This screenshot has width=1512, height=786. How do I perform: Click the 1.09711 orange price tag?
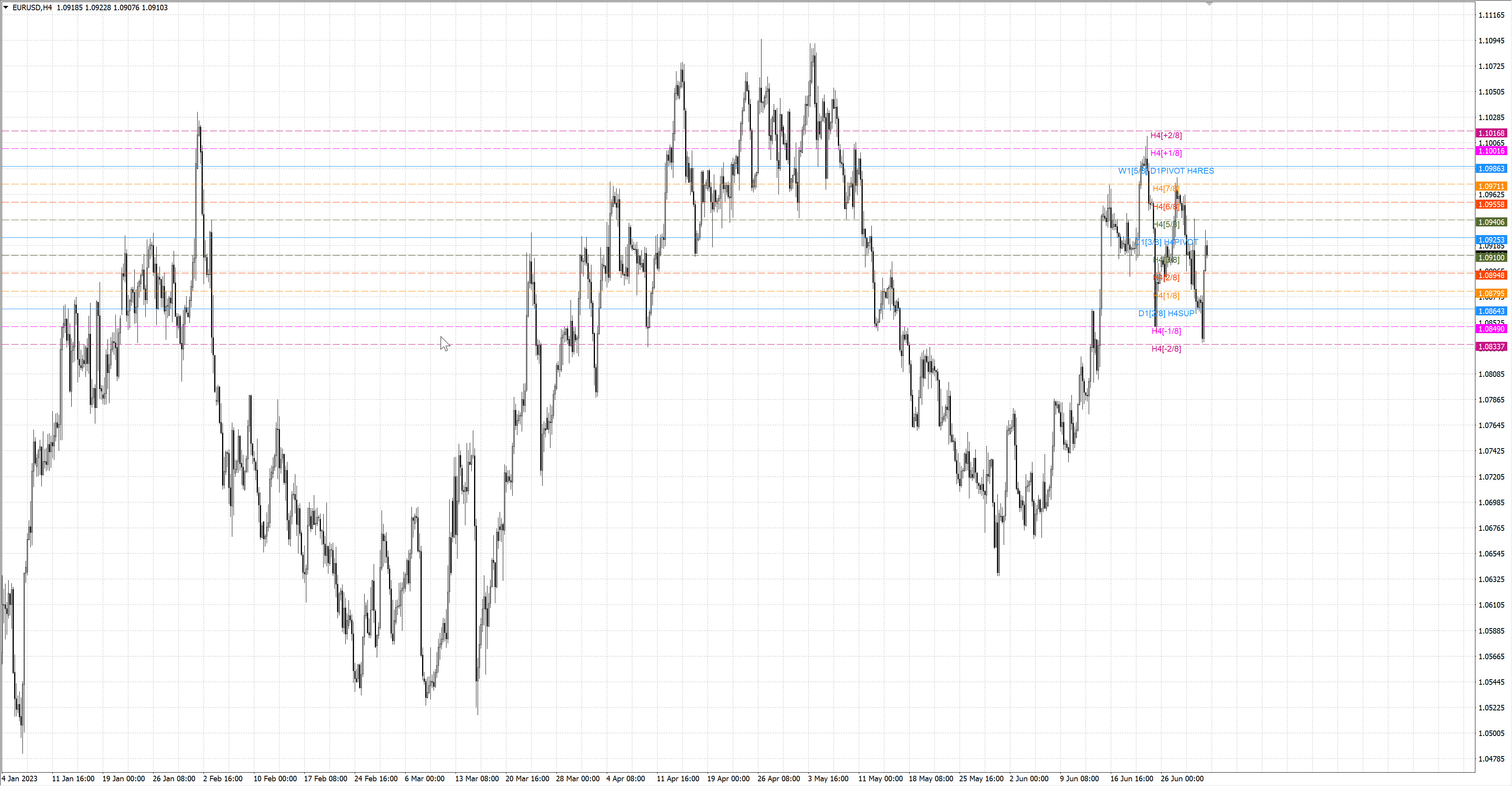[1491, 187]
